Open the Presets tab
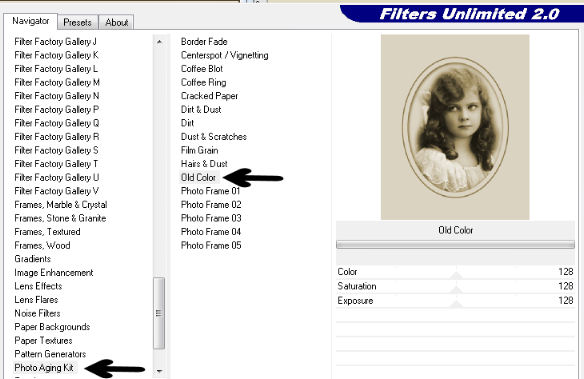The height and width of the screenshot is (379, 584). [77, 23]
